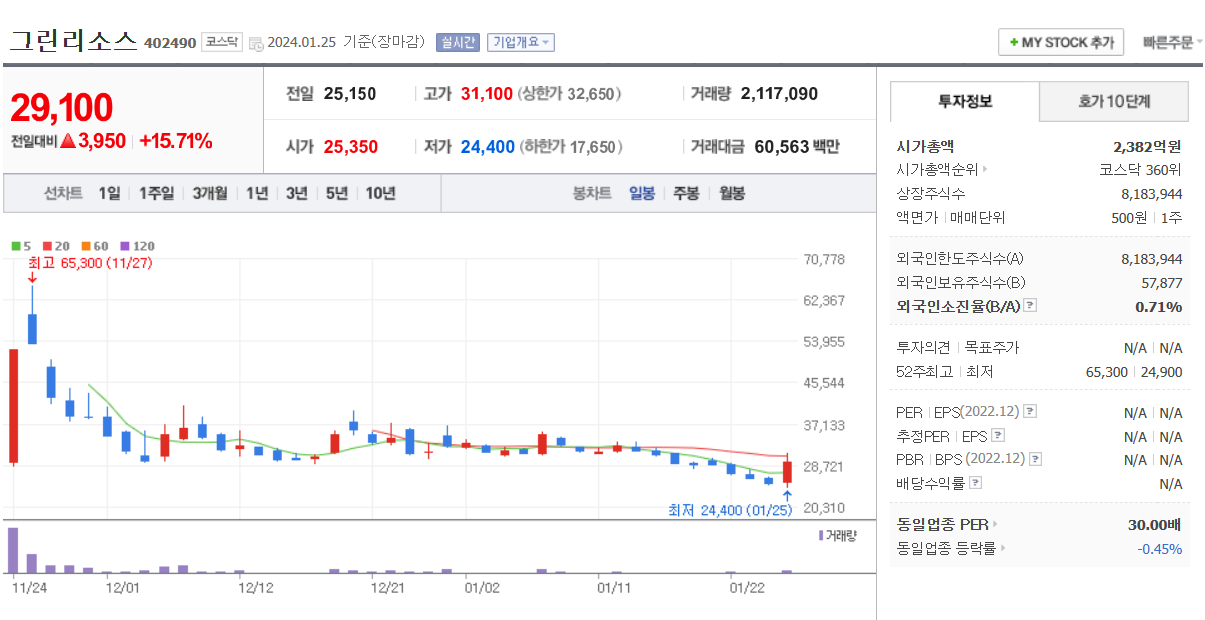Screen dimensions: 1205x620
Task: Click the 거래대금 value 60,563
Action: (782, 147)
